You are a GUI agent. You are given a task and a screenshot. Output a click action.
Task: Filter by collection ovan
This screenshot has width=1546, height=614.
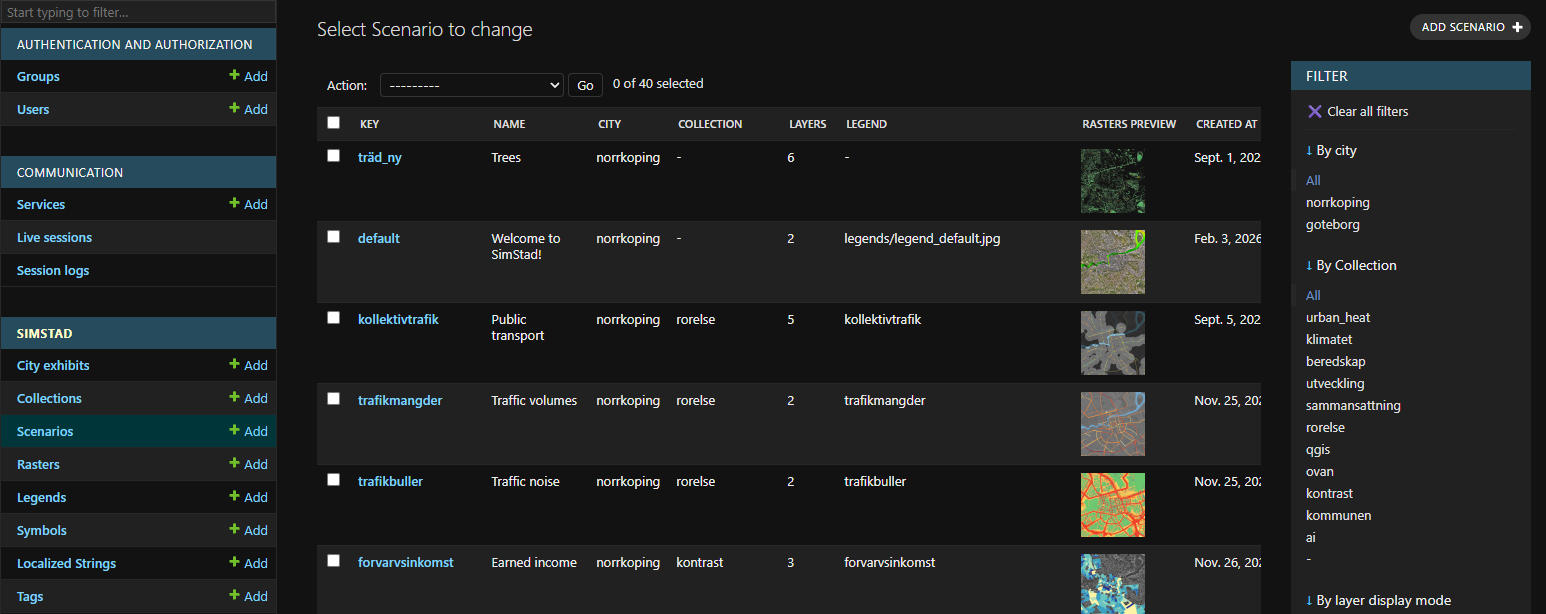point(1320,471)
